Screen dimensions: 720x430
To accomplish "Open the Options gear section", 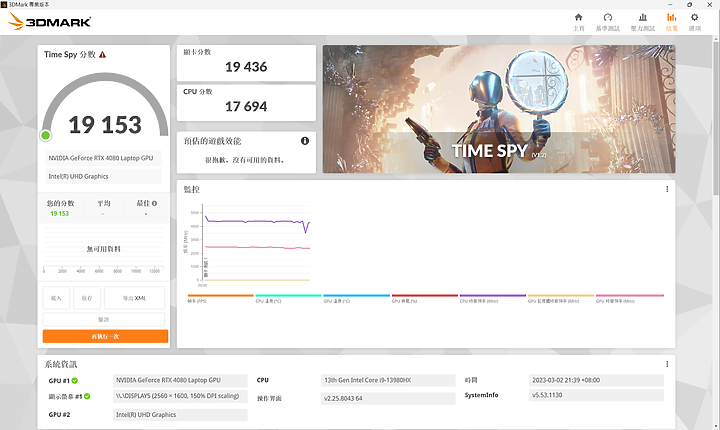I will (x=694, y=22).
